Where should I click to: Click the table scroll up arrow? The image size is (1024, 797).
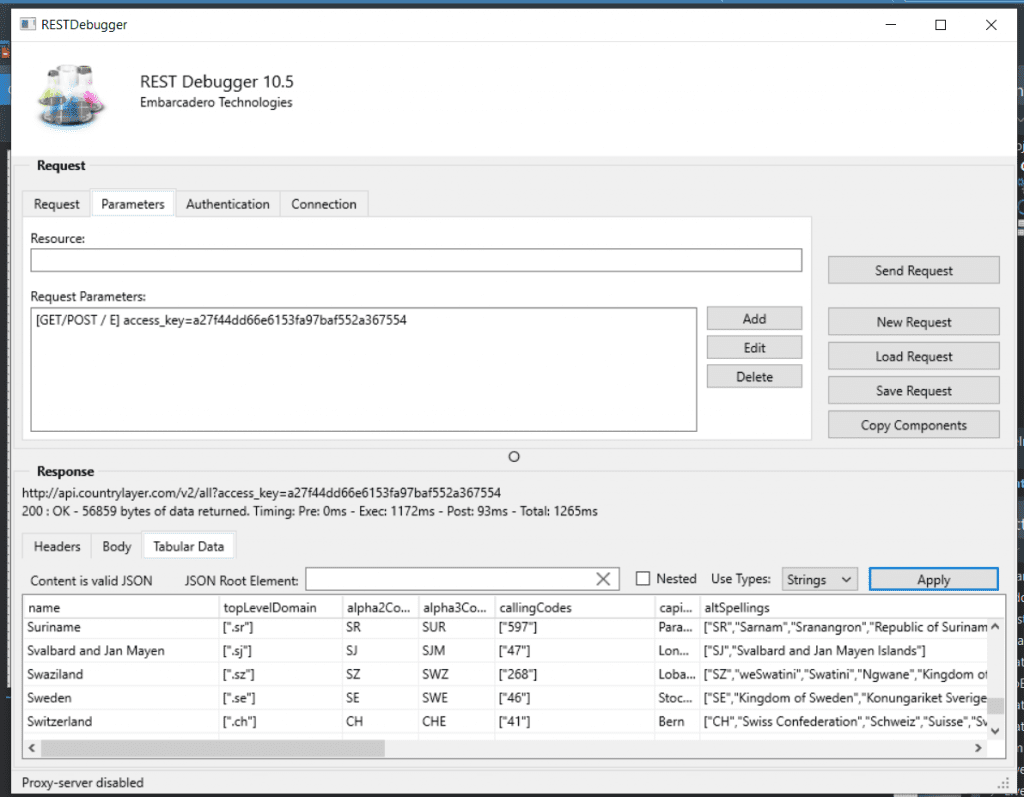[x=995, y=626]
